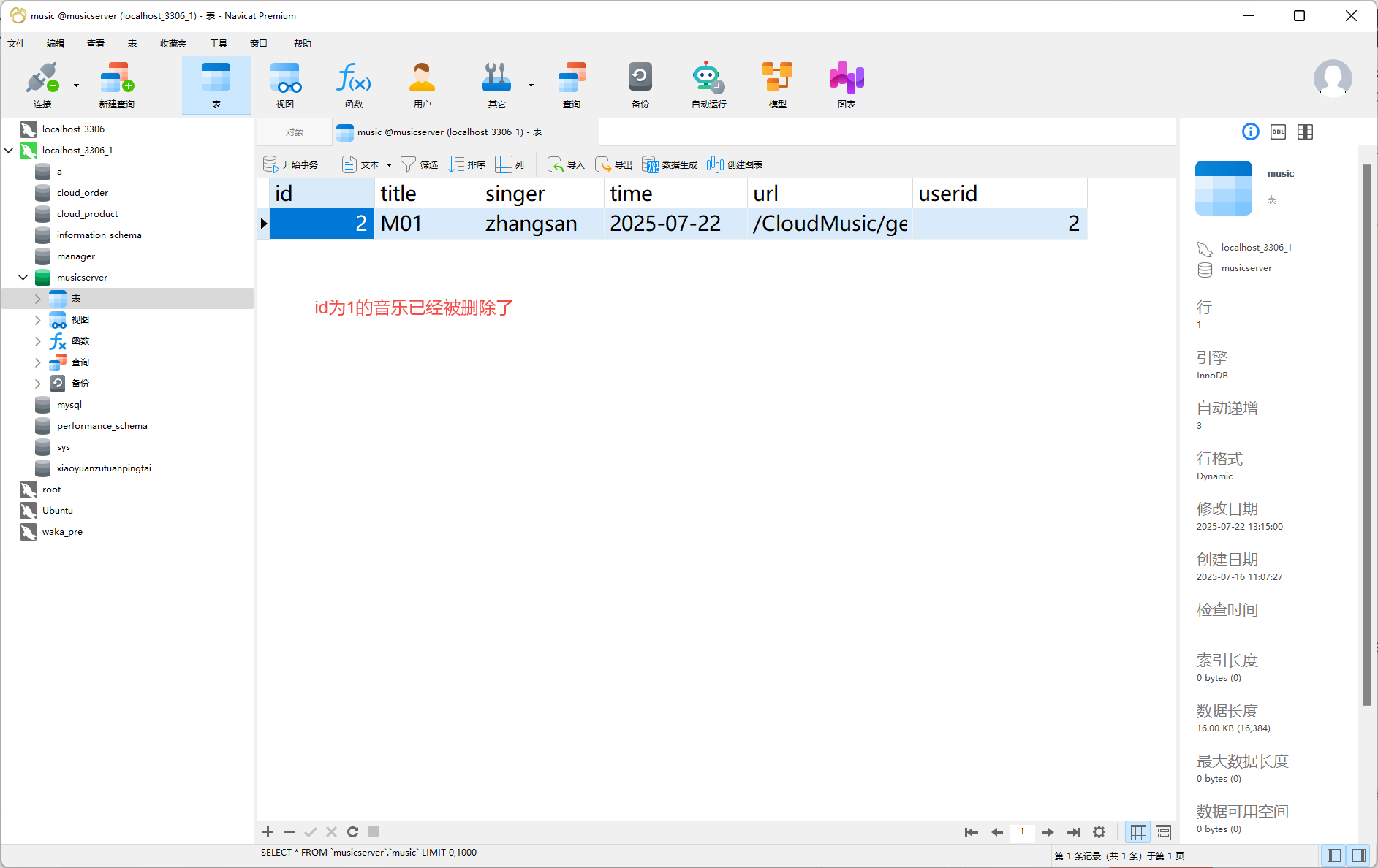Open the 收藏夹 menu

point(173,44)
